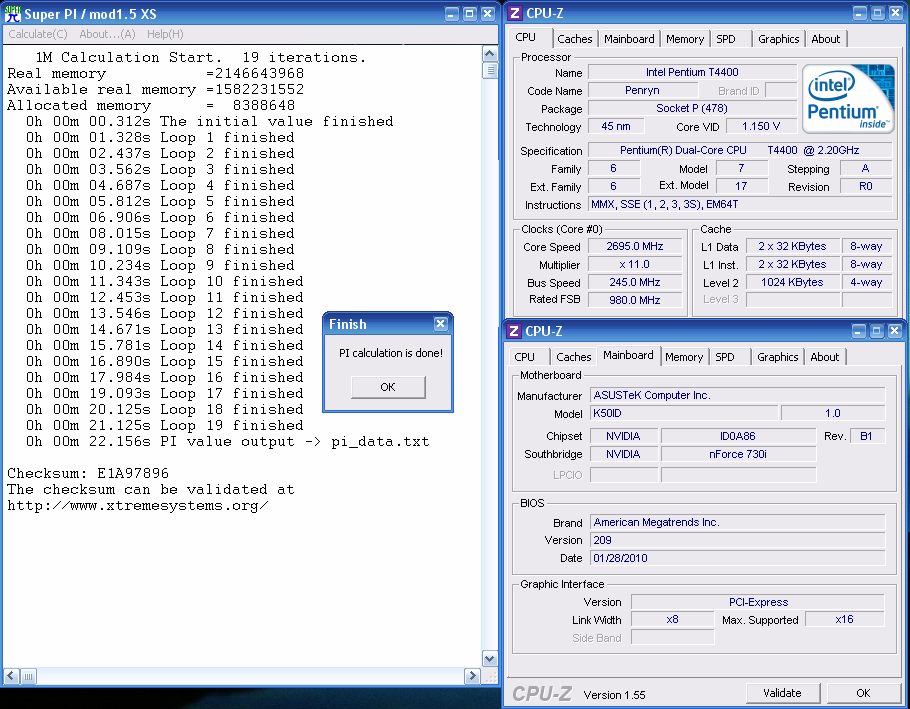
Task: Click the Core Speed value 2695.0 MHz
Action: [x=635, y=246]
